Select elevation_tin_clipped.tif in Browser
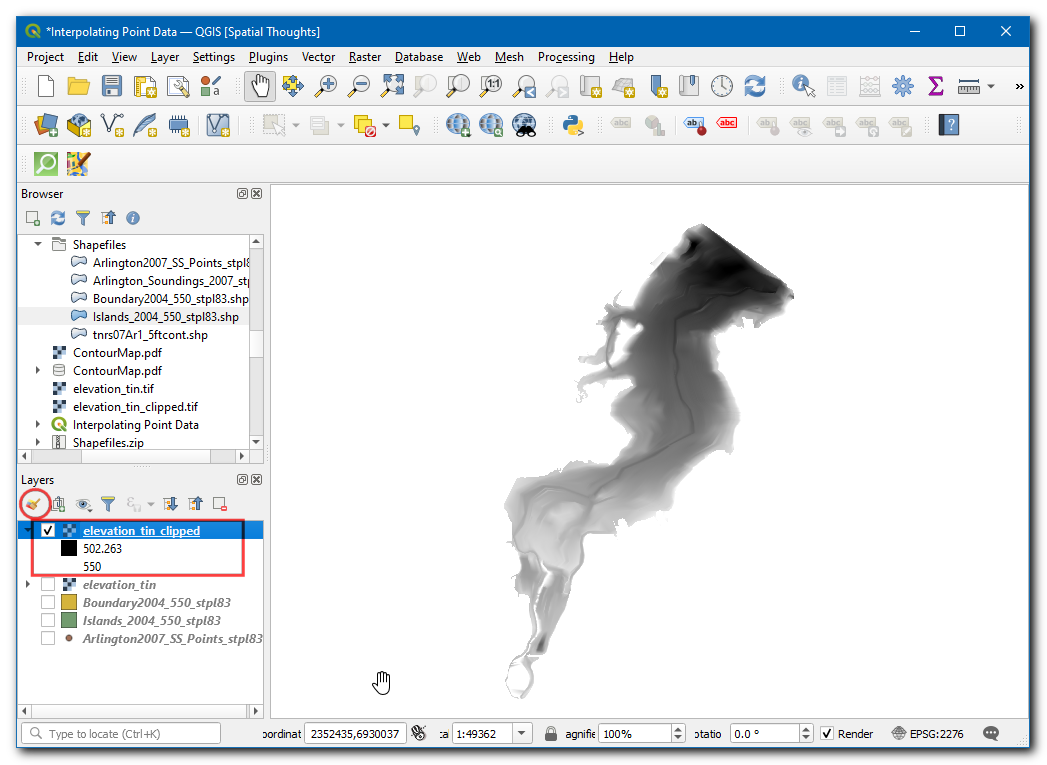 pyautogui.click(x=135, y=407)
